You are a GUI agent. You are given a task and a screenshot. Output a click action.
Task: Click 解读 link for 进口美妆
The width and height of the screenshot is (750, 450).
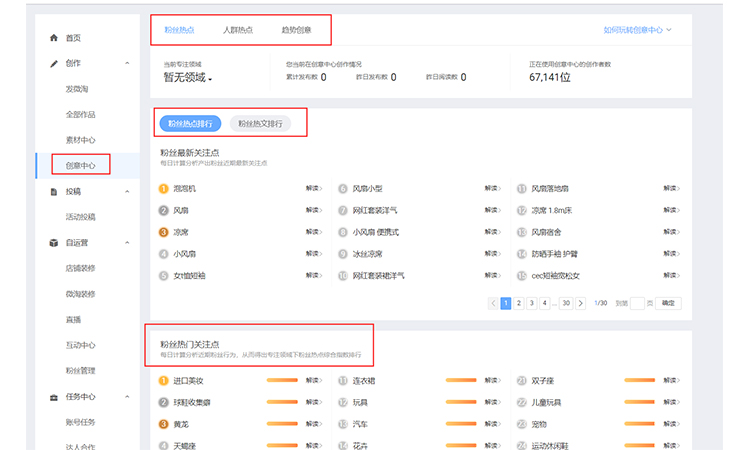[314, 381]
